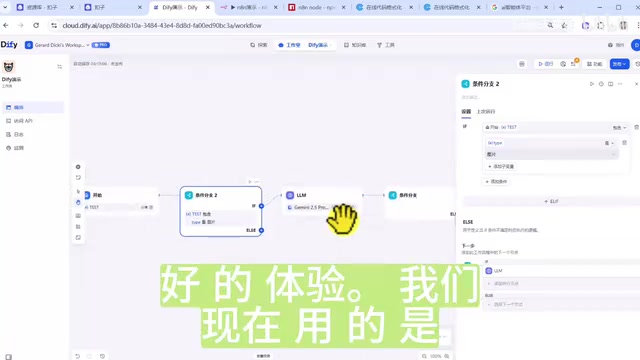Image resolution: width=640 pixels, height=360 pixels.
Task: Click the type sub-variable selector
Action: (x=495, y=143)
